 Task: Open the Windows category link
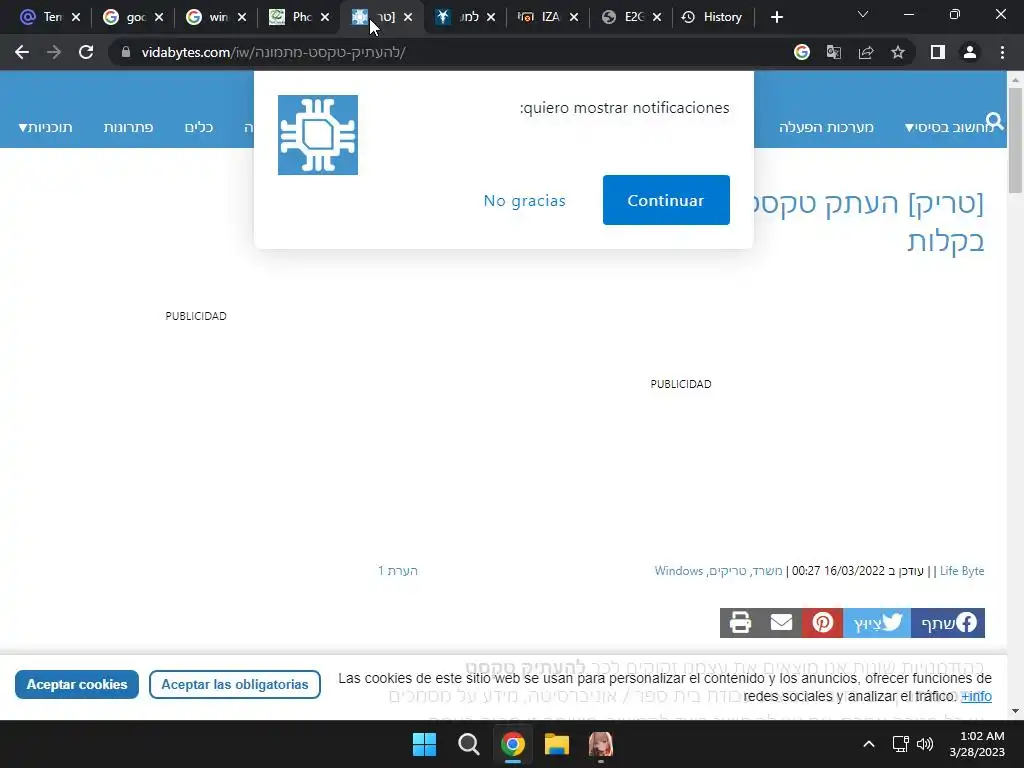tap(679, 571)
